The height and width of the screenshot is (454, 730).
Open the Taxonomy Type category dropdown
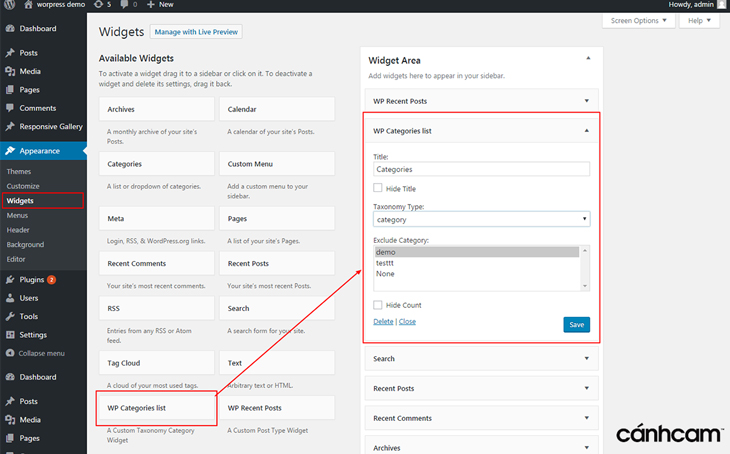tap(481, 219)
